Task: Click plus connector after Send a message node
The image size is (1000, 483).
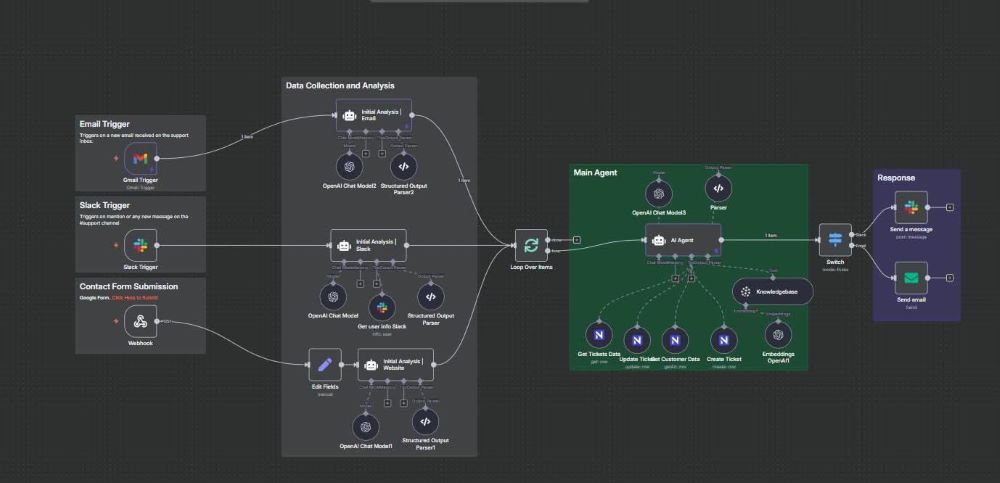Action: click(949, 207)
